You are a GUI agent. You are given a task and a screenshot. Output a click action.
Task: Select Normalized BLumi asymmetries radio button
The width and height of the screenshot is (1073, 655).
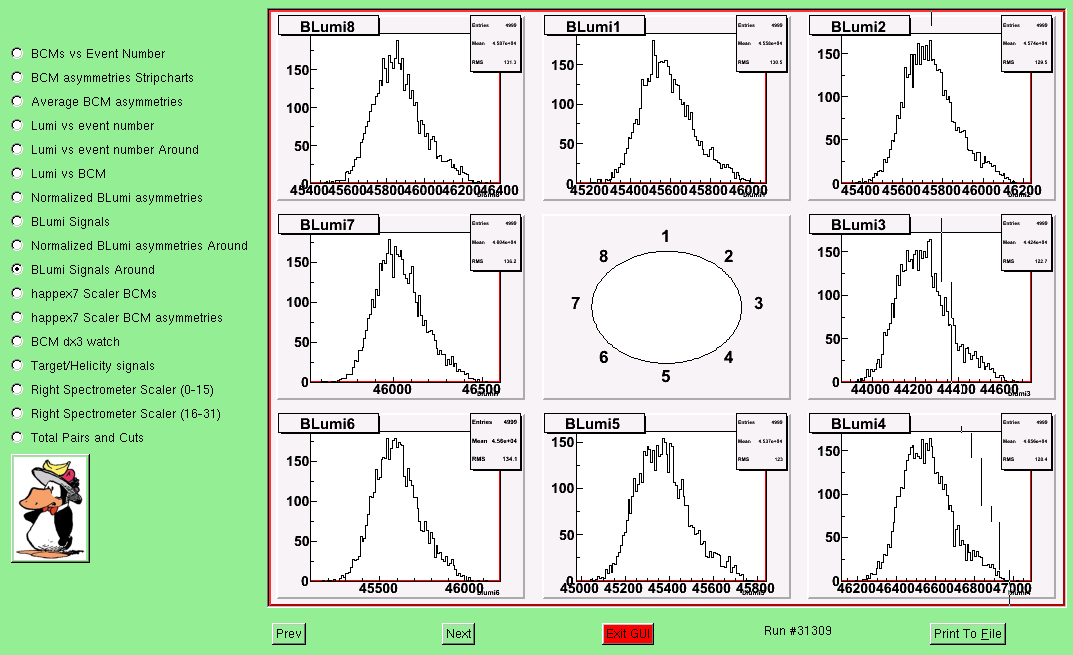point(18,197)
